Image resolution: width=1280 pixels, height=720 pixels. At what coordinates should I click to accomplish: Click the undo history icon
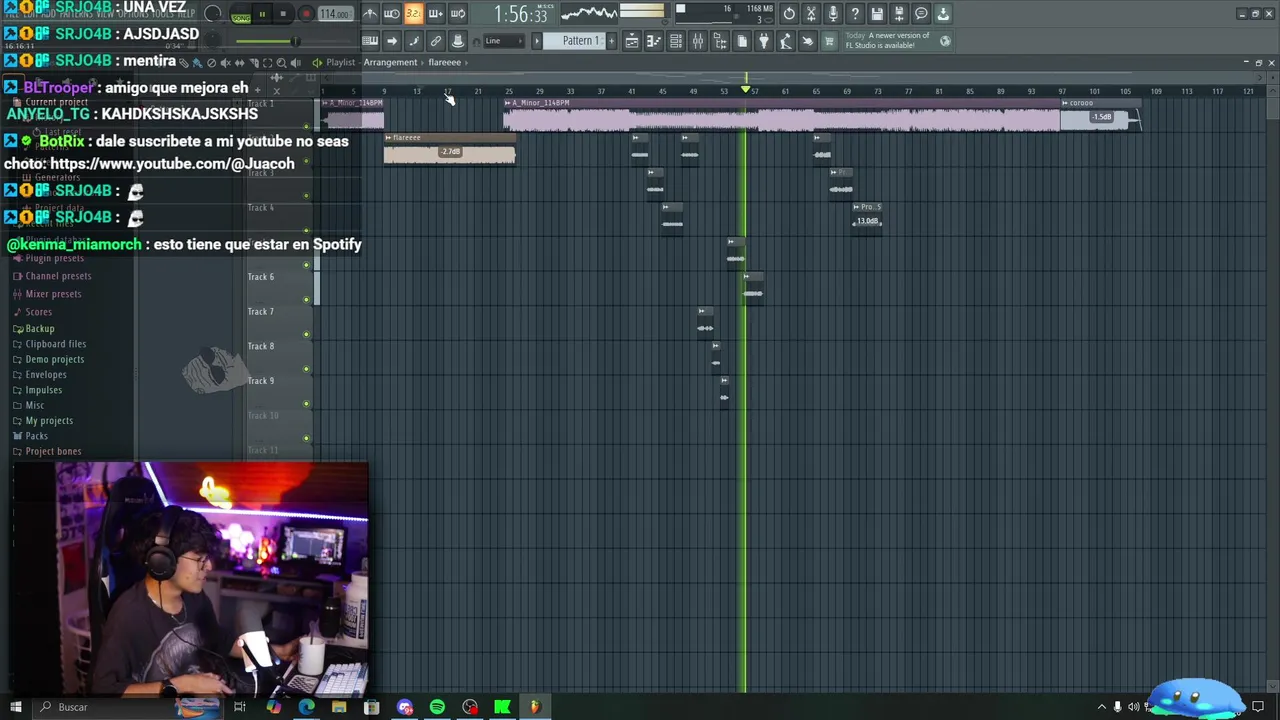click(789, 14)
